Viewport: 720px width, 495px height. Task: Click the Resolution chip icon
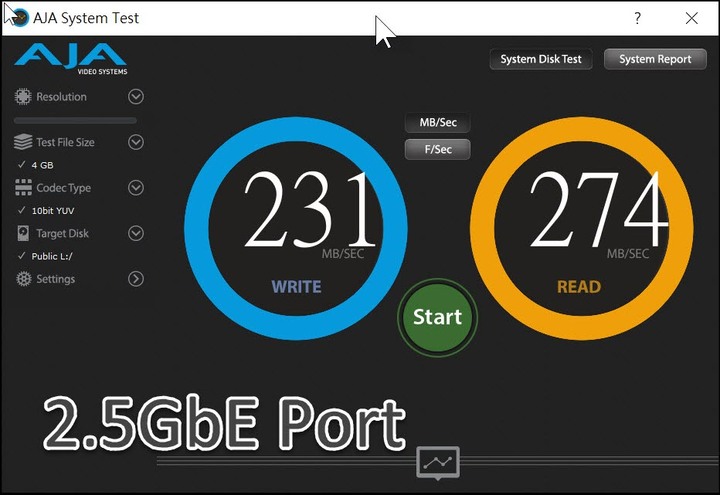(x=23, y=97)
